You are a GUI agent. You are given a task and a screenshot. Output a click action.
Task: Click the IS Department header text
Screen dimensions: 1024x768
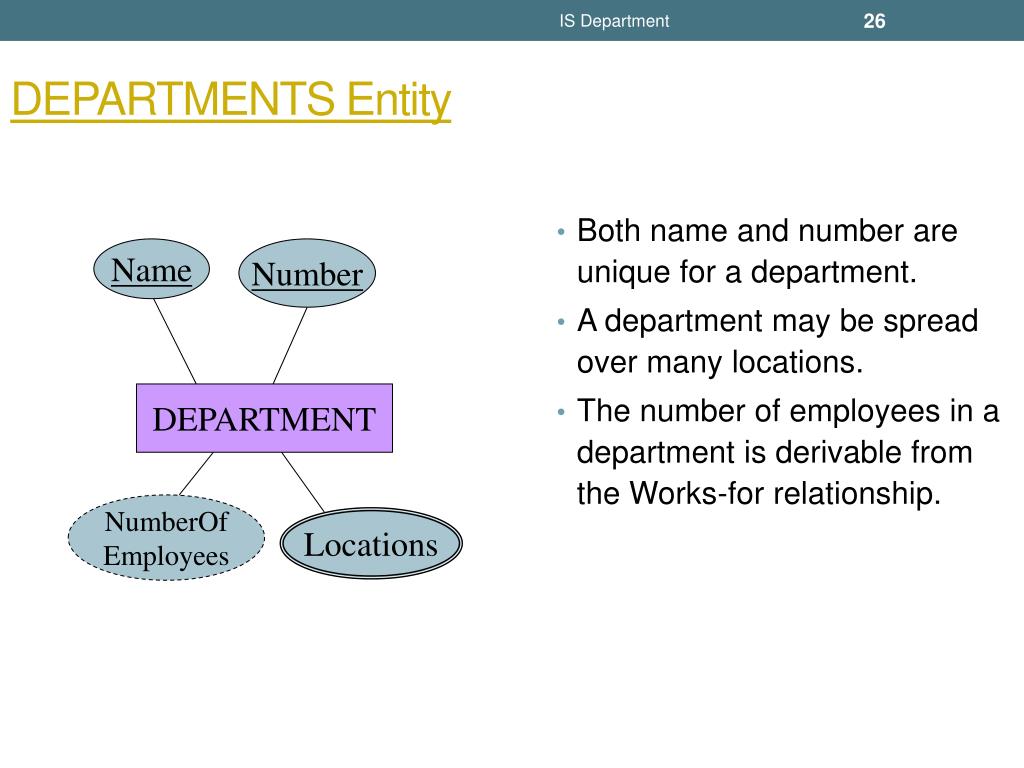click(614, 21)
